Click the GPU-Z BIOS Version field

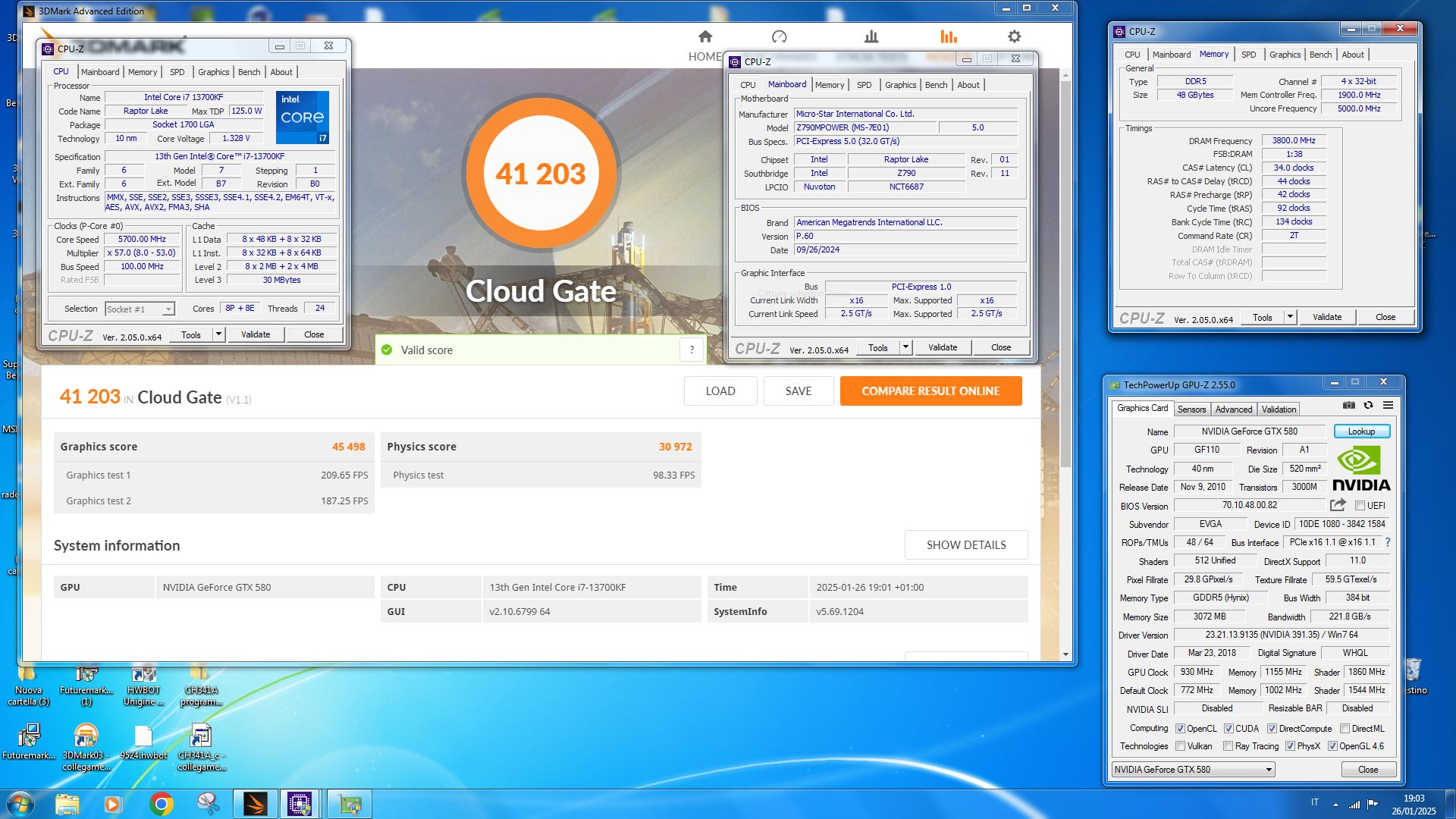1249,505
